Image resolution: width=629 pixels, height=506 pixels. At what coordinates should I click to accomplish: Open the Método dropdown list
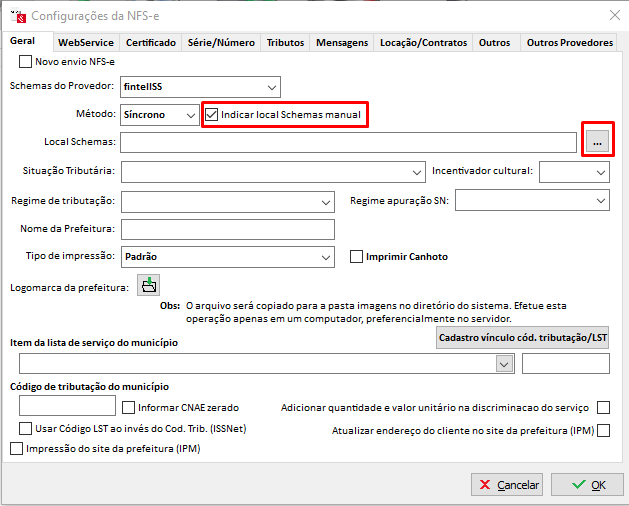pos(191,115)
